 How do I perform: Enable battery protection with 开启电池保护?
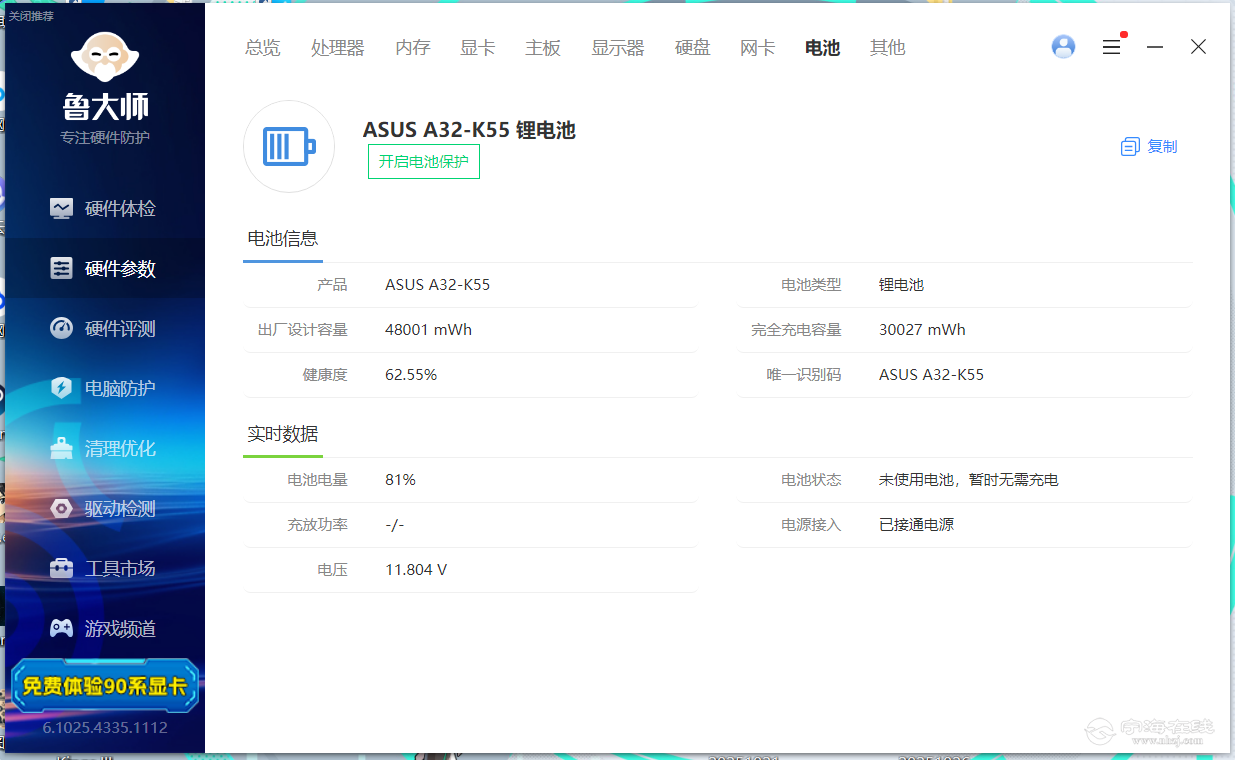(423, 162)
